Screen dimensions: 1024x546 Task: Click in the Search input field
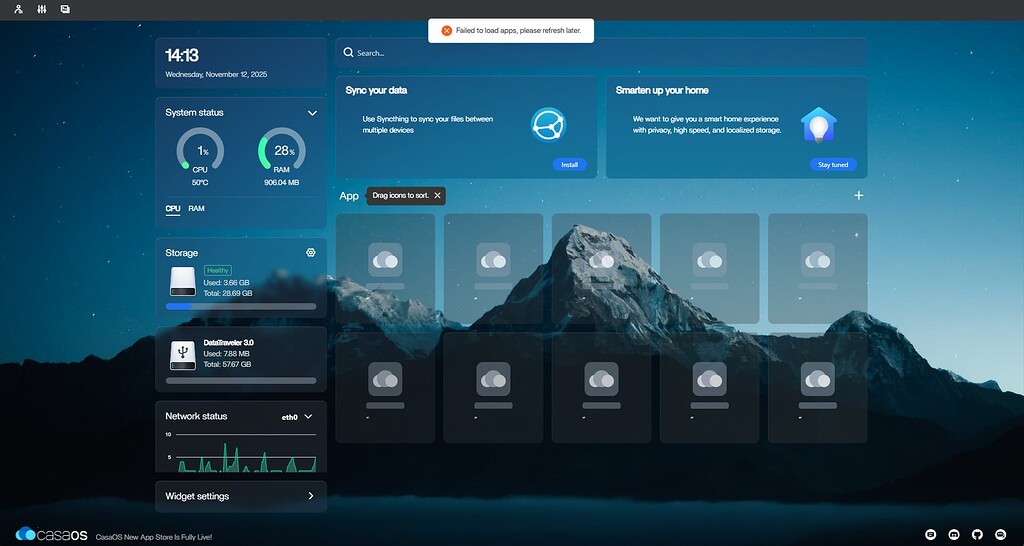[600, 53]
